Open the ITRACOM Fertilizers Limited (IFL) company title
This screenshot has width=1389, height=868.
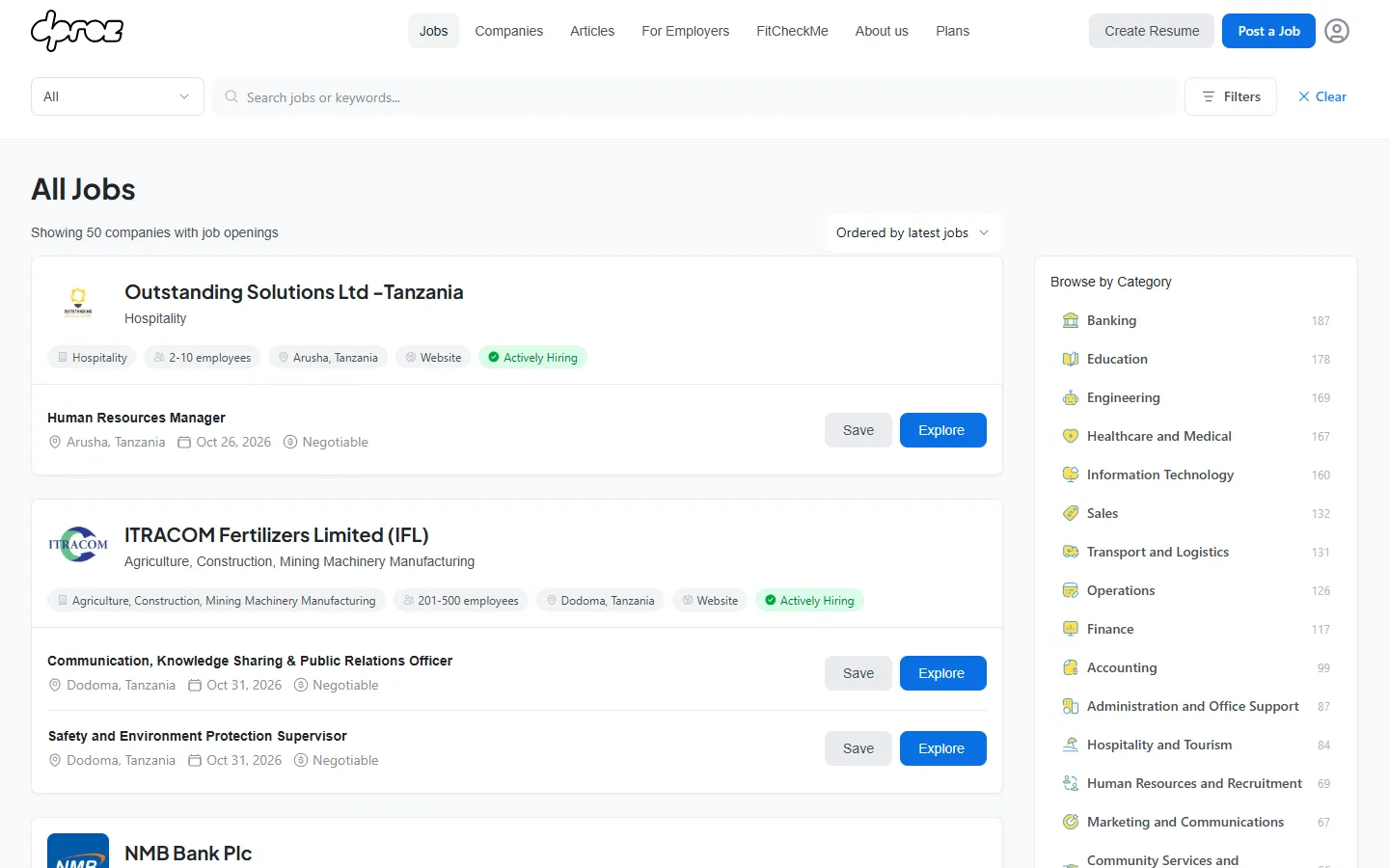(x=277, y=535)
